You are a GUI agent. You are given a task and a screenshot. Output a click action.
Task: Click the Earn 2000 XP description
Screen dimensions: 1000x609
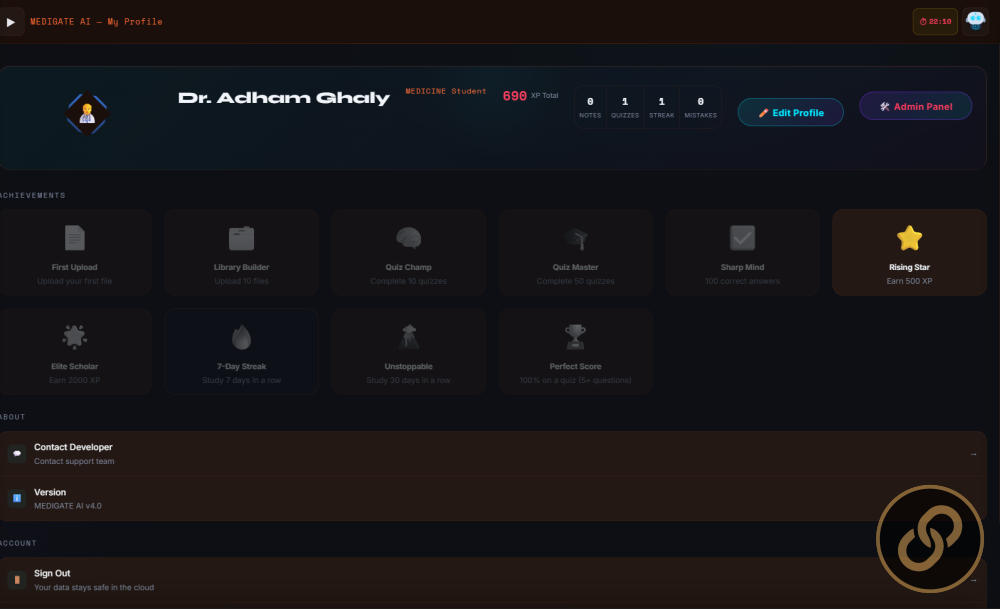(x=75, y=380)
